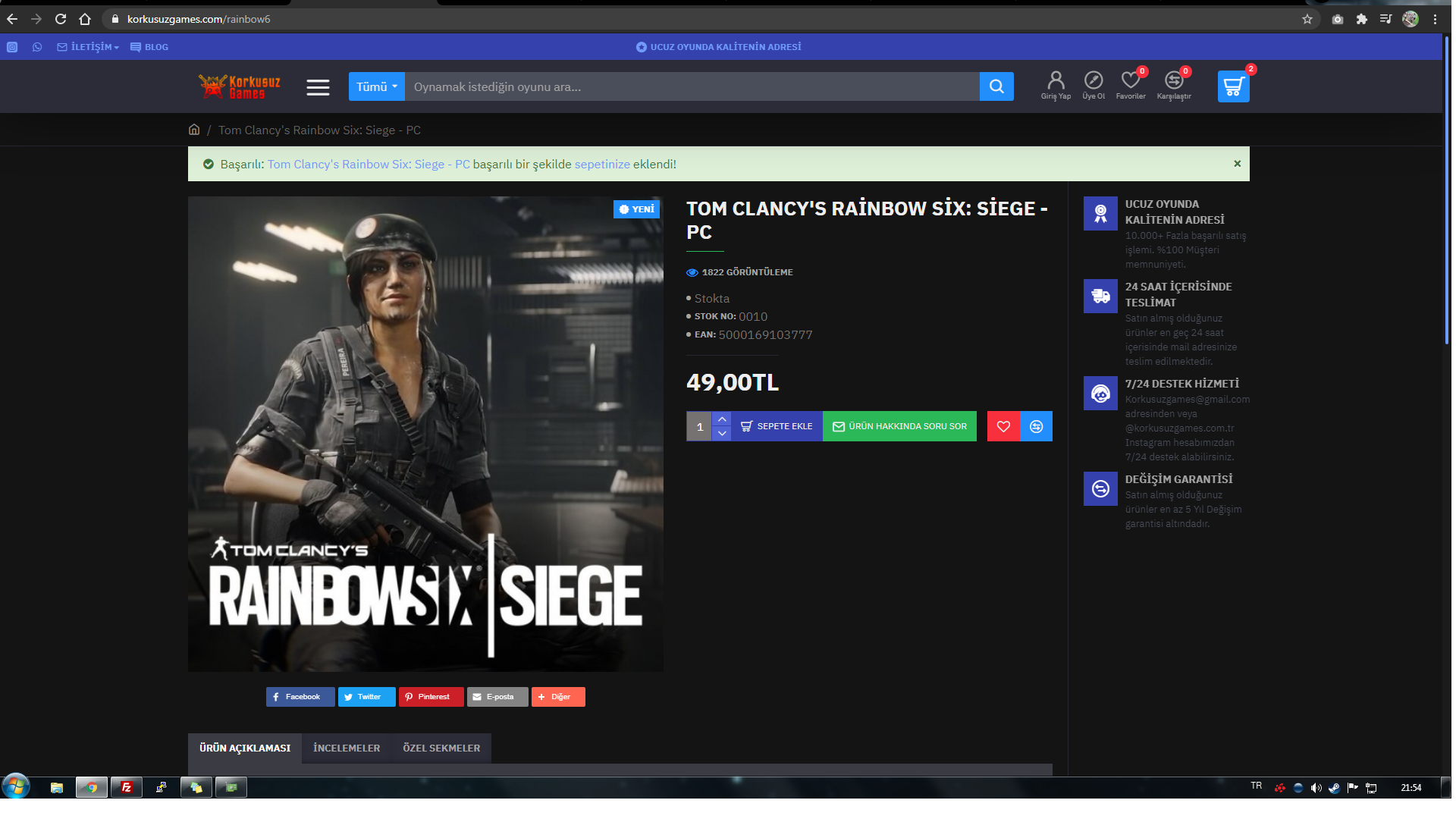Screen dimensions: 1456x819
Task: Open the Karşılaştır compare icon in the header
Action: coord(1174,85)
